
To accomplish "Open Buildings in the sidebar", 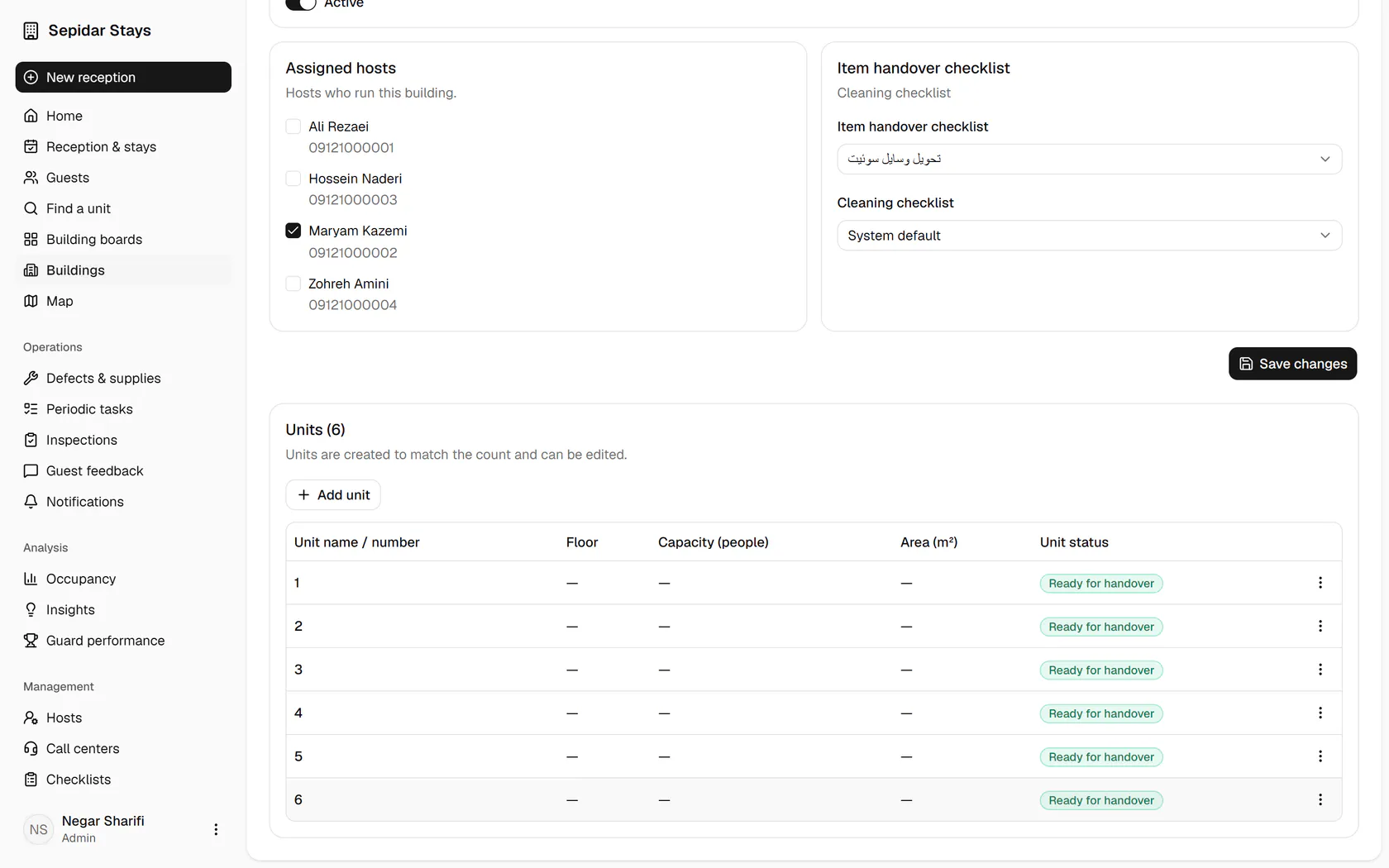I will click(x=123, y=270).
